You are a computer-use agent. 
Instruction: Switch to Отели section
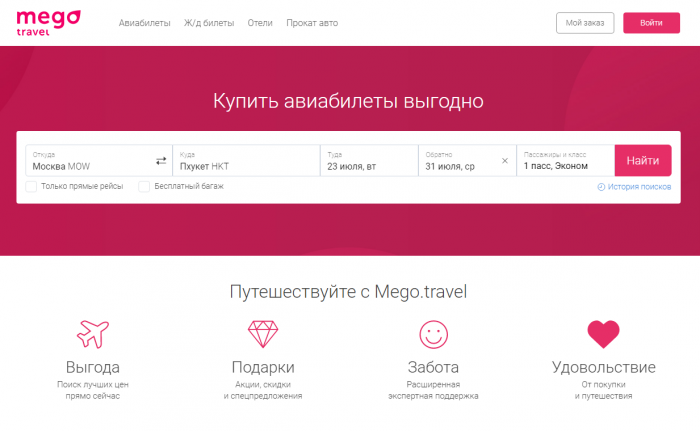pyautogui.click(x=260, y=23)
